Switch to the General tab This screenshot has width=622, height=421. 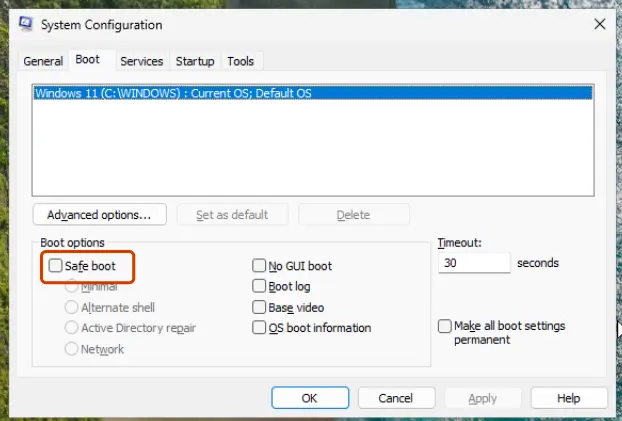point(43,61)
